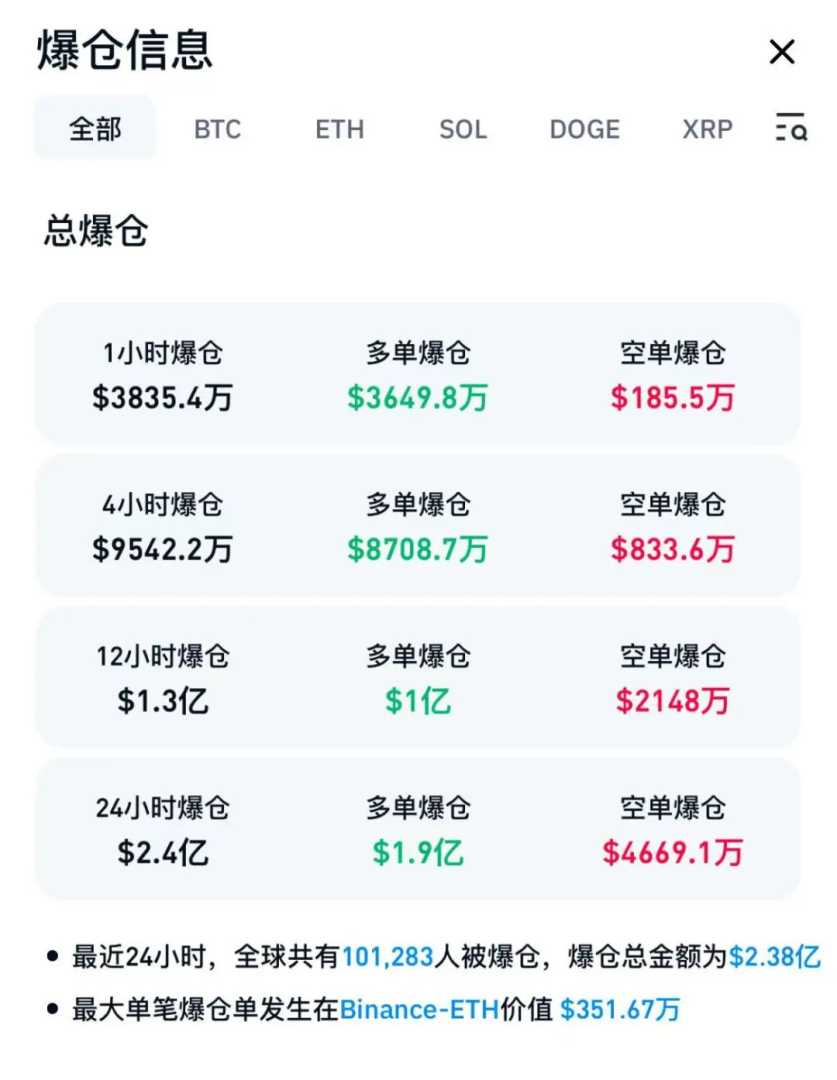
Task: Open the SOL tab
Action: (x=462, y=129)
